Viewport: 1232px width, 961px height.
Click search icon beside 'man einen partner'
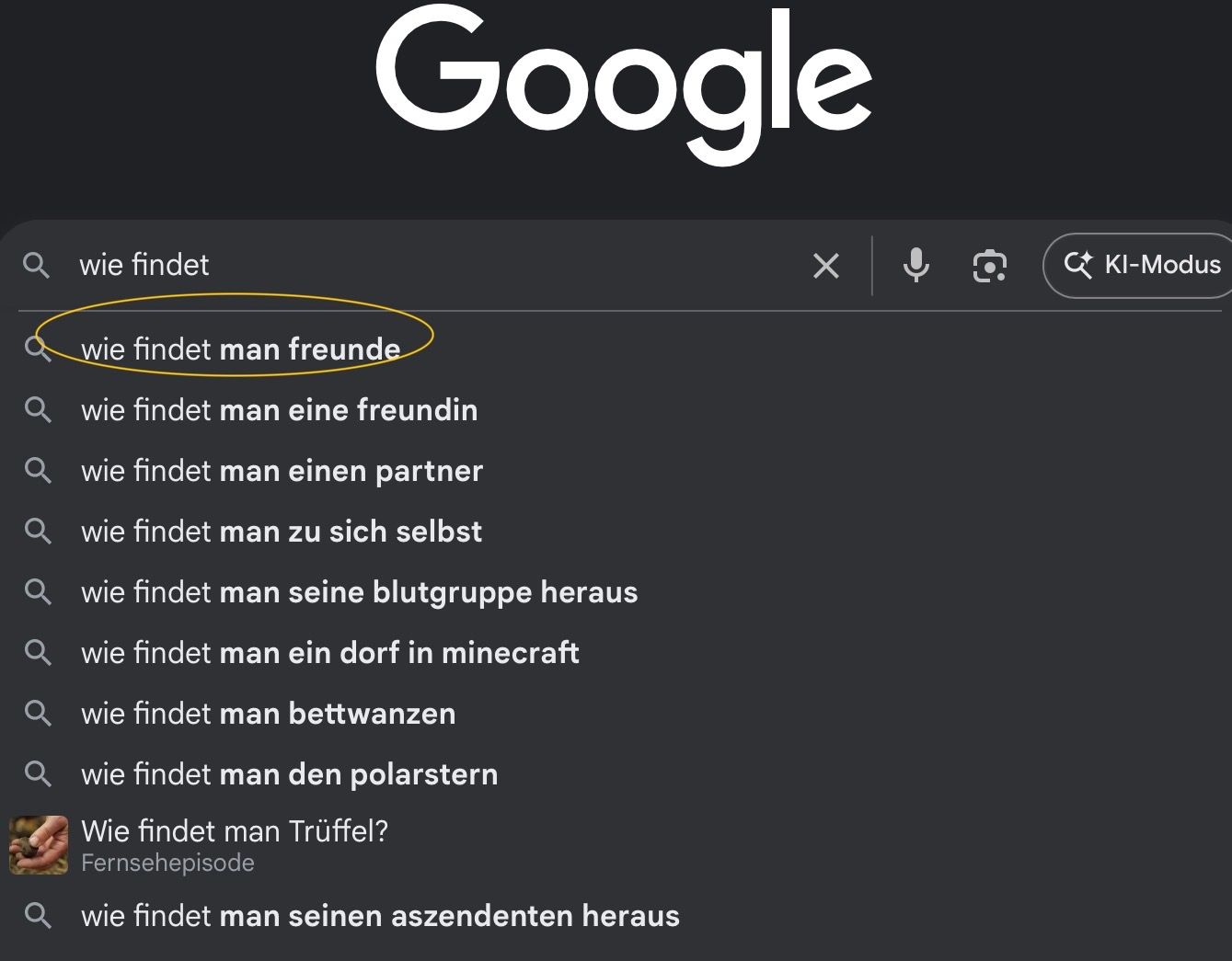[x=38, y=470]
